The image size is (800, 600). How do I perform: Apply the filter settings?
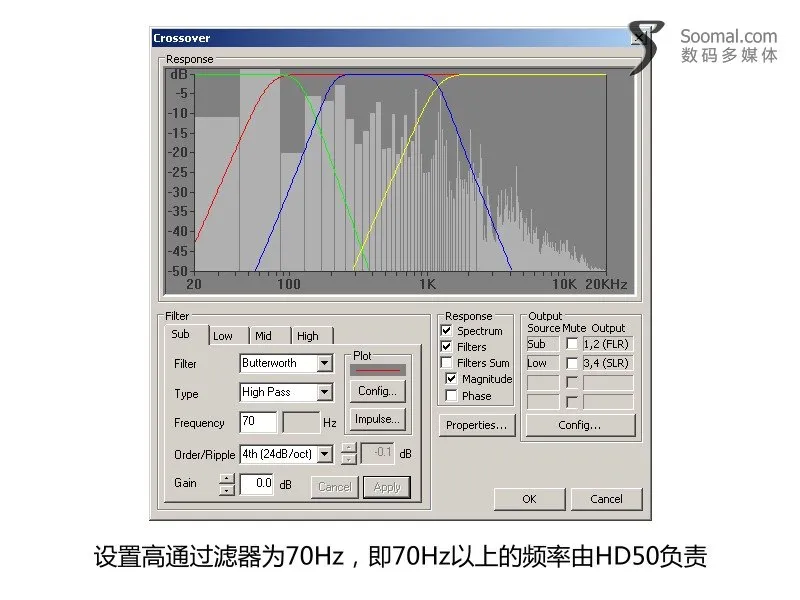click(x=387, y=487)
